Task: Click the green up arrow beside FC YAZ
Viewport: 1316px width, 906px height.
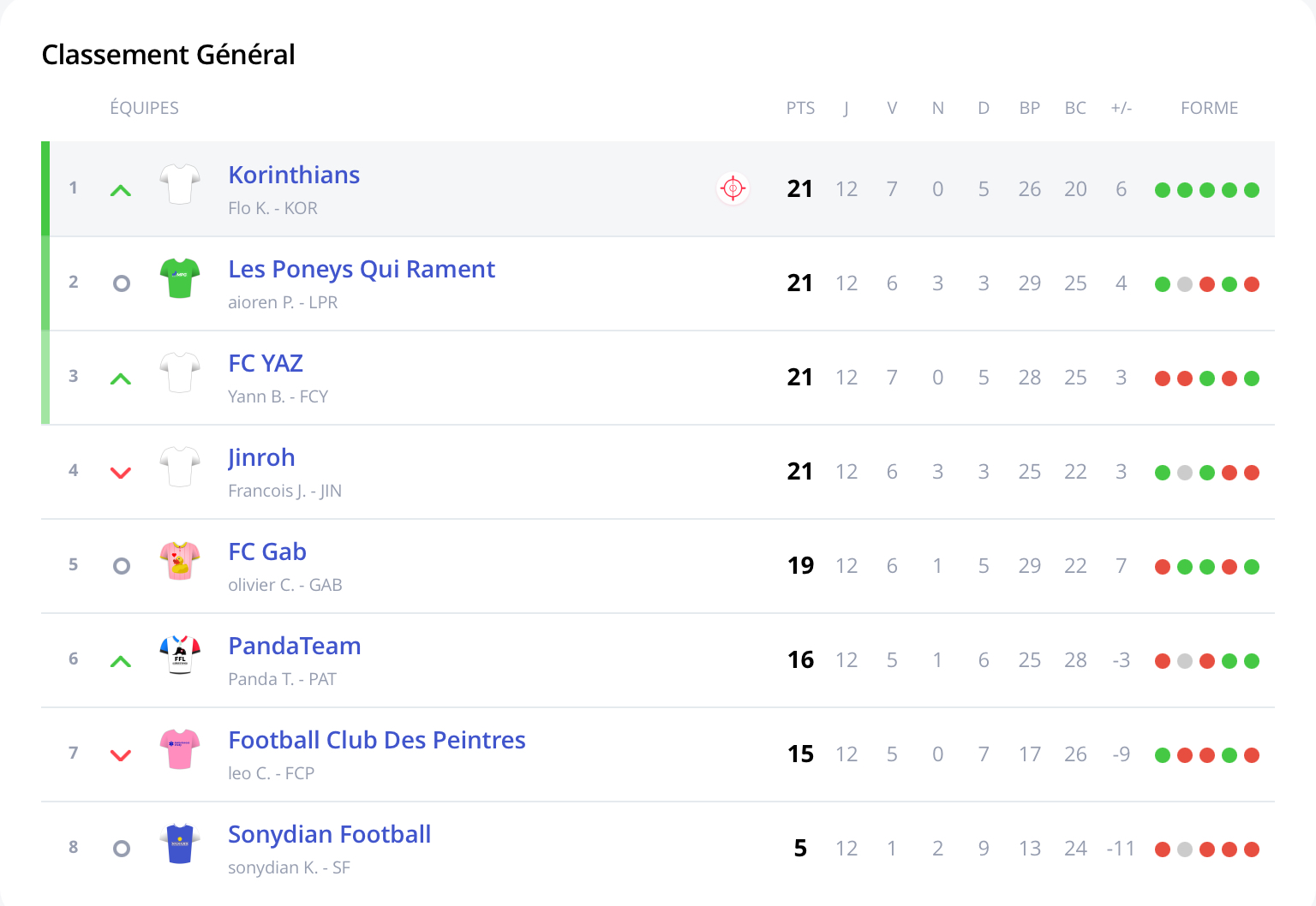Action: (x=121, y=378)
